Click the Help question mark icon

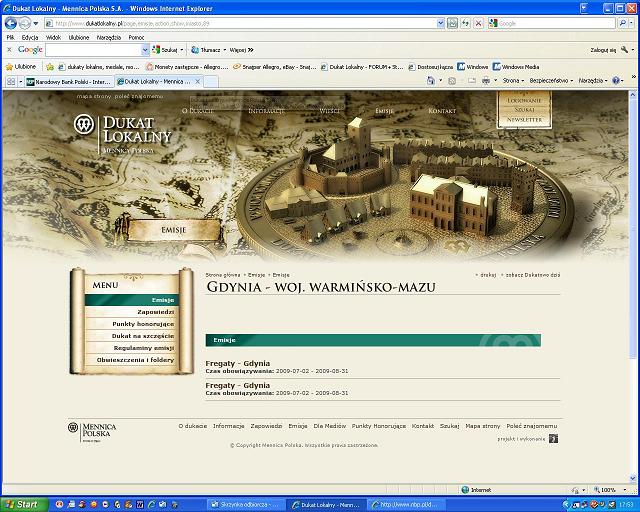[x=616, y=81]
